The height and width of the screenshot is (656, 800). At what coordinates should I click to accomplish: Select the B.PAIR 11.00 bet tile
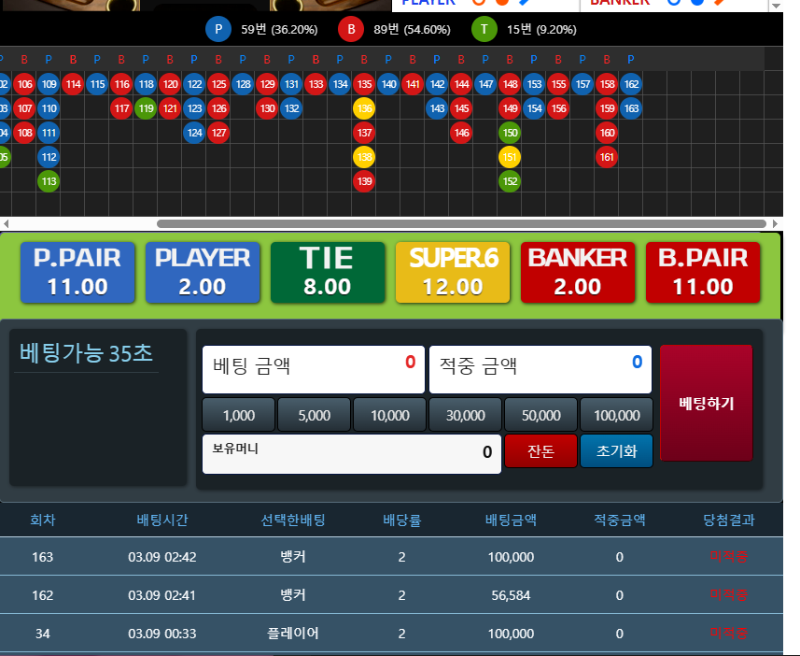click(703, 272)
